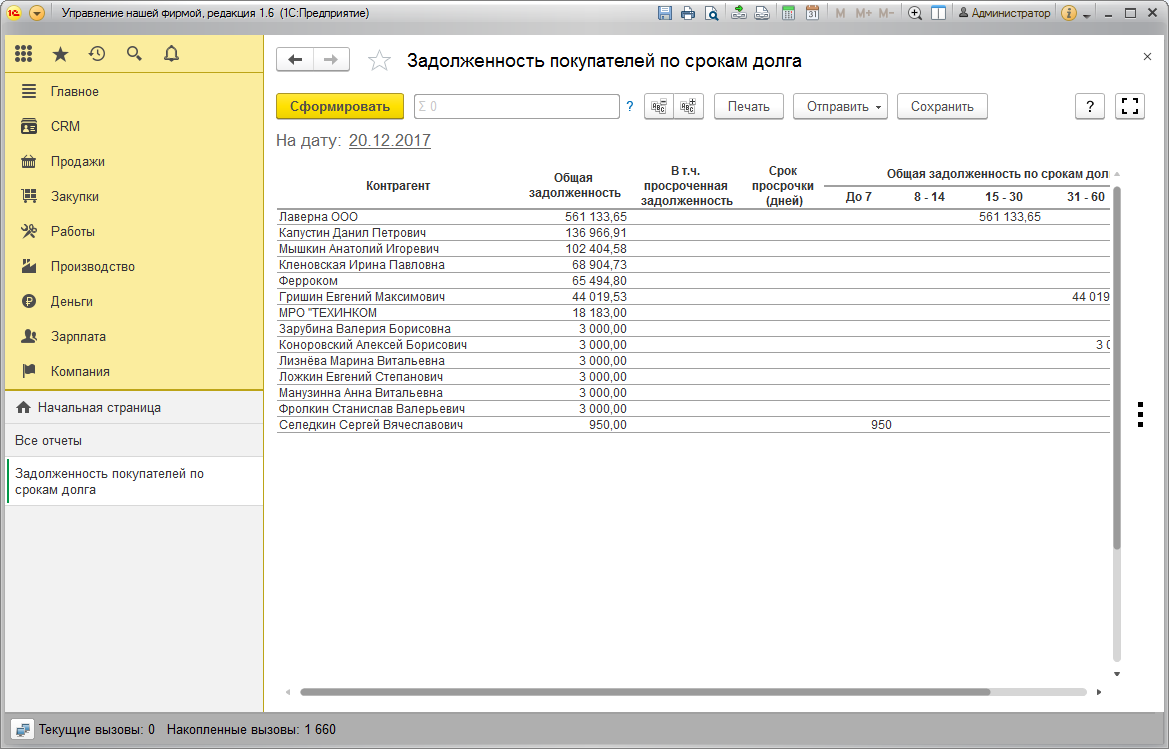Click the horizontal scrollbar of the report
Viewport: 1169px width, 749px height.
(645, 692)
